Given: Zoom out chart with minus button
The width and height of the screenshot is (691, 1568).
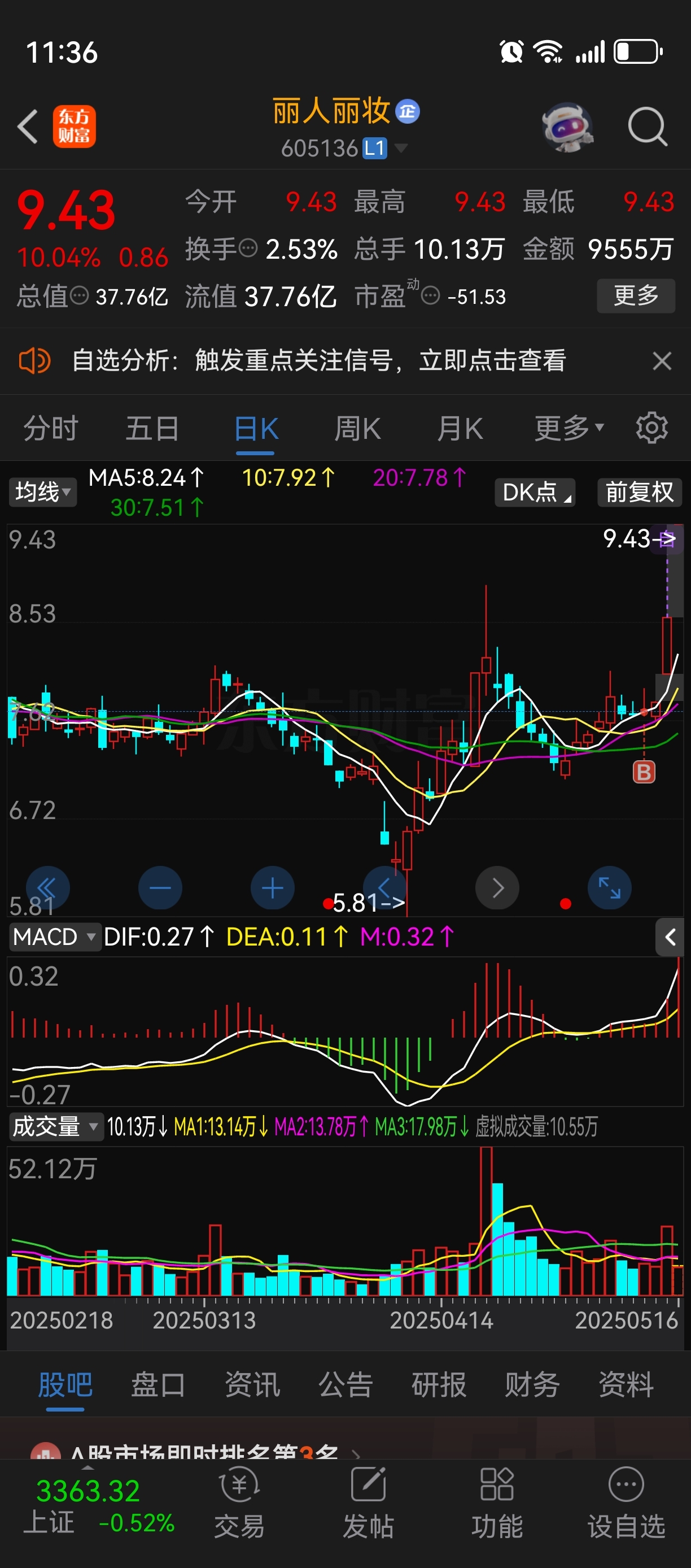Looking at the screenshot, I should [x=160, y=888].
